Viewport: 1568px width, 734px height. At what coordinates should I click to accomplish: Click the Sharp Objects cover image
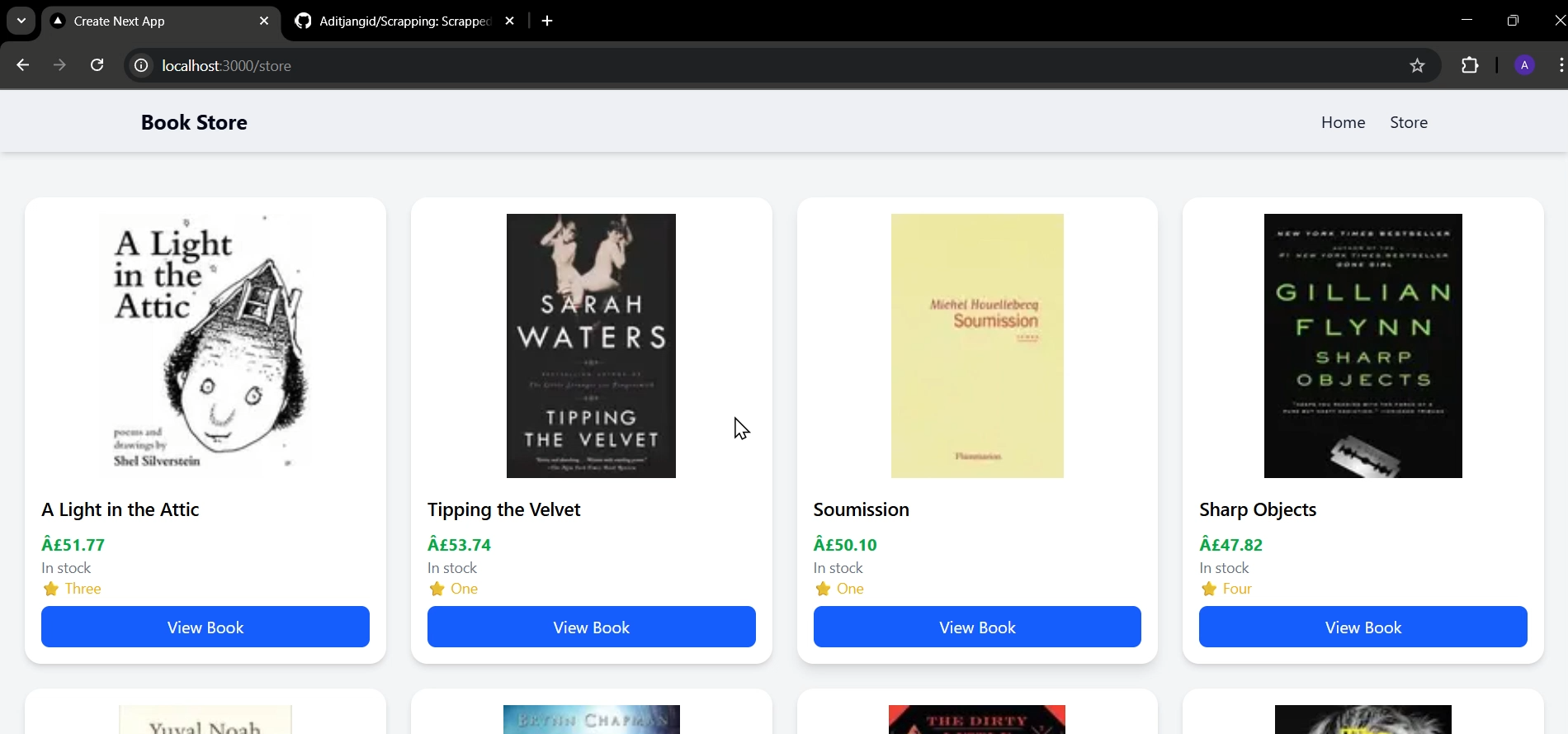tap(1363, 345)
